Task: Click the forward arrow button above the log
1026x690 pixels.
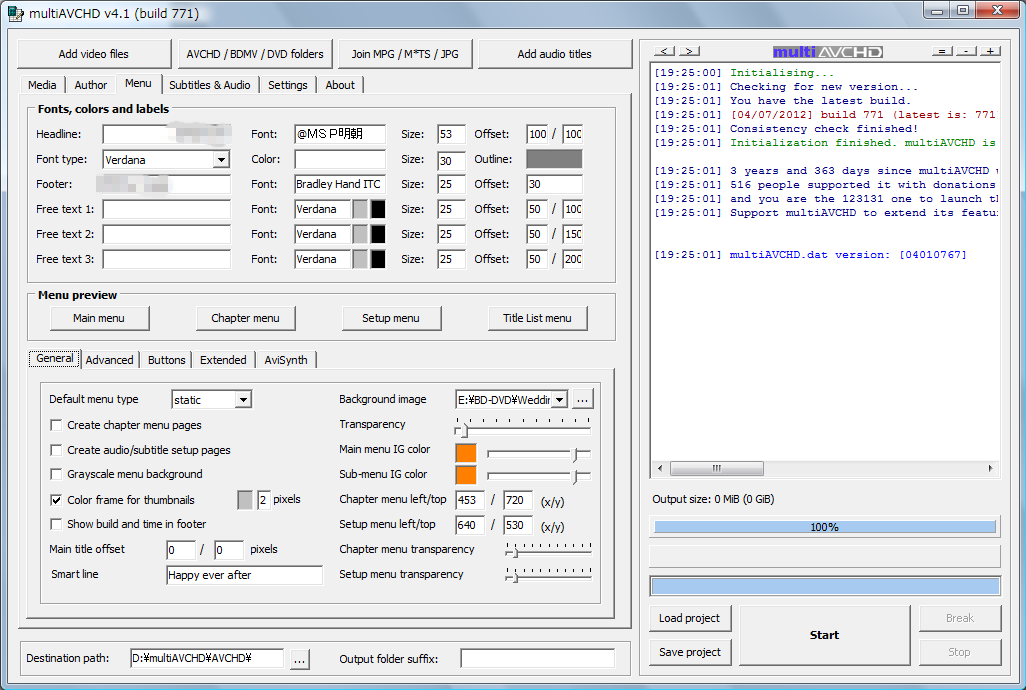Action: 689,51
